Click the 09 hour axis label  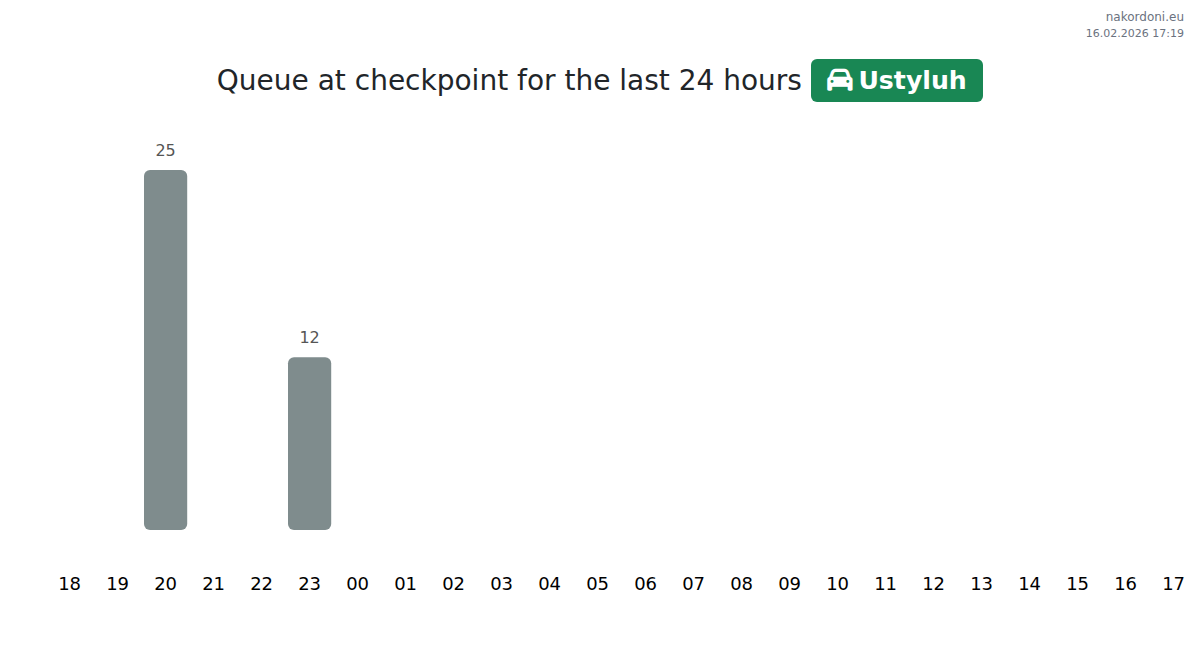(x=789, y=584)
